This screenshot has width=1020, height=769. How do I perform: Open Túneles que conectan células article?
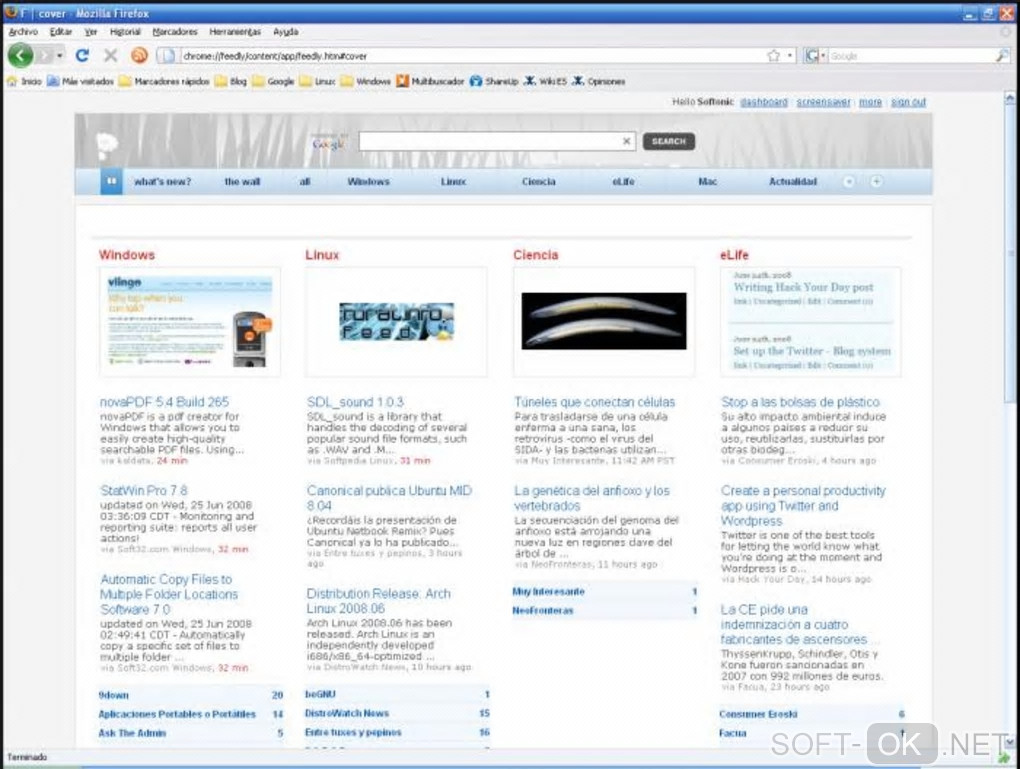(x=595, y=402)
